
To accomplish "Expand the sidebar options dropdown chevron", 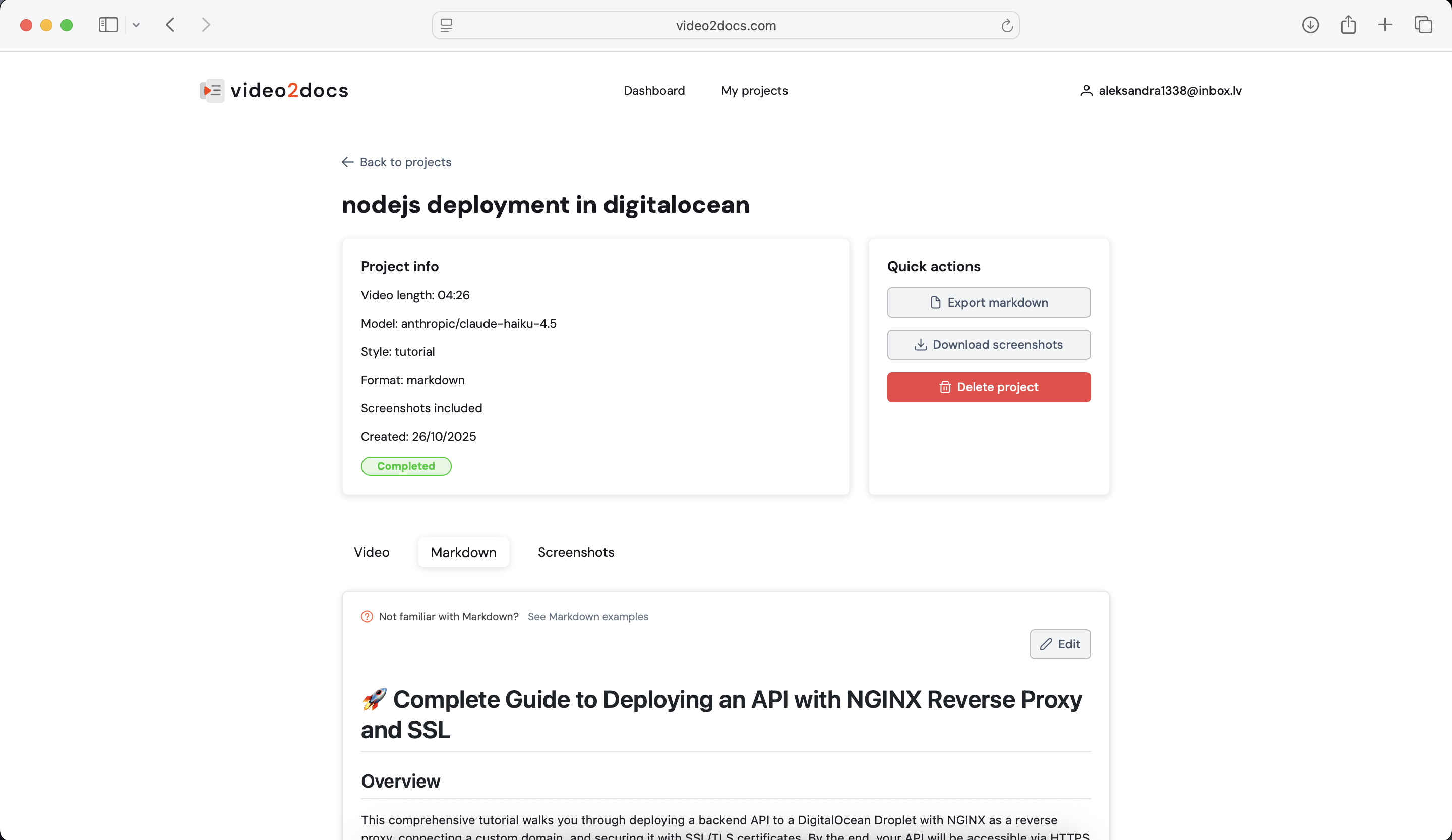I will [136, 25].
